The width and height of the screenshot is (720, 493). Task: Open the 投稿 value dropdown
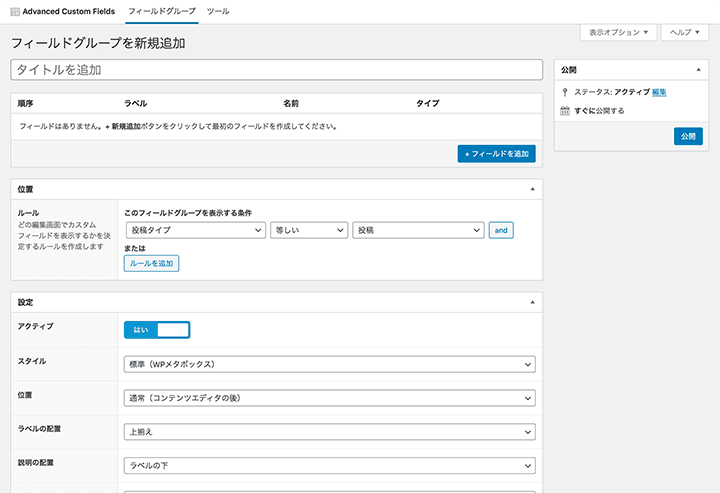[418, 230]
